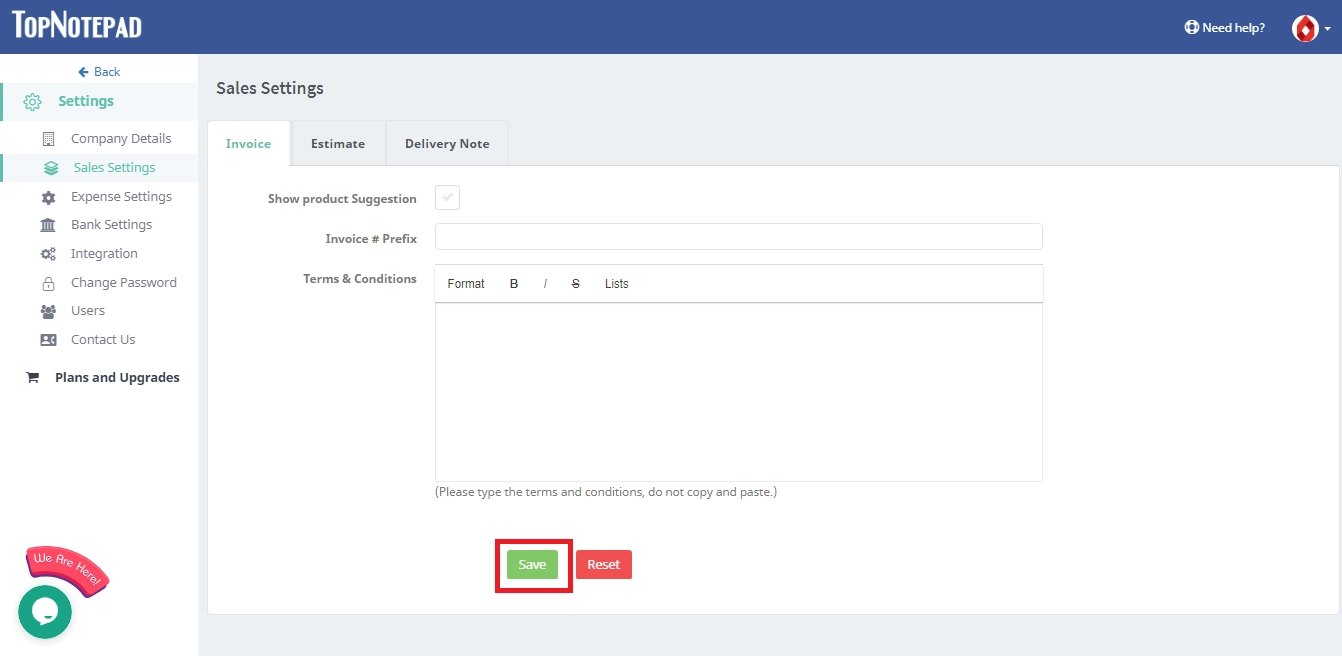
Task: Click the We Are Here badge
Action: 67,570
